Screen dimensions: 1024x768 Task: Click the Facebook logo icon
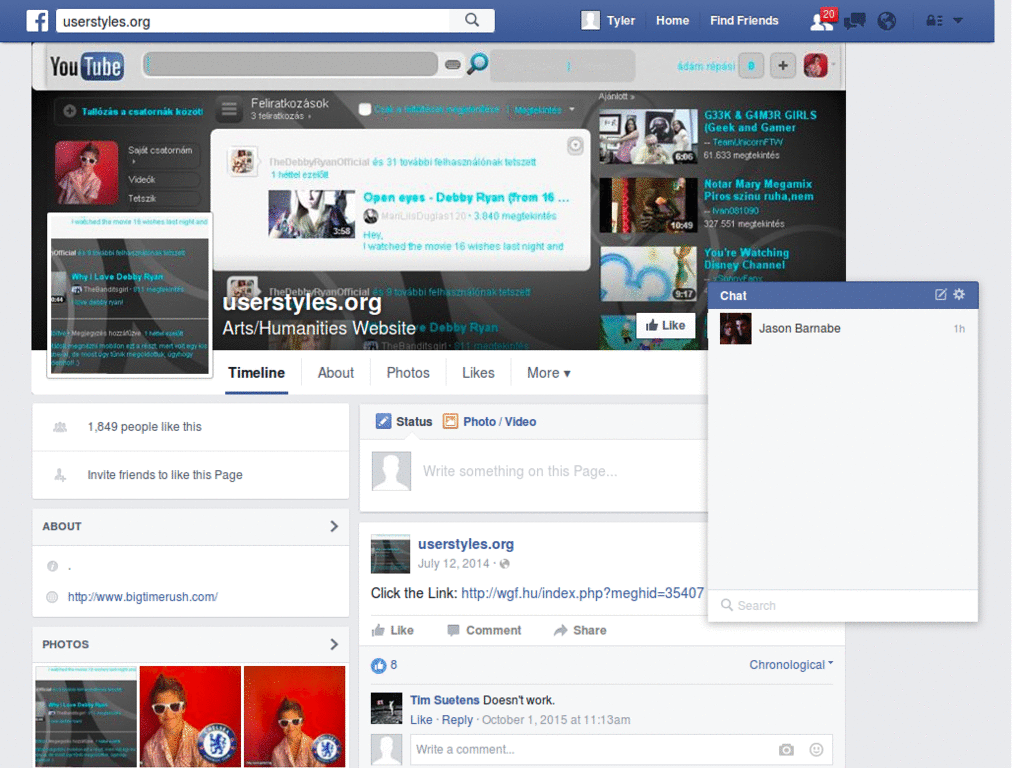coord(37,21)
